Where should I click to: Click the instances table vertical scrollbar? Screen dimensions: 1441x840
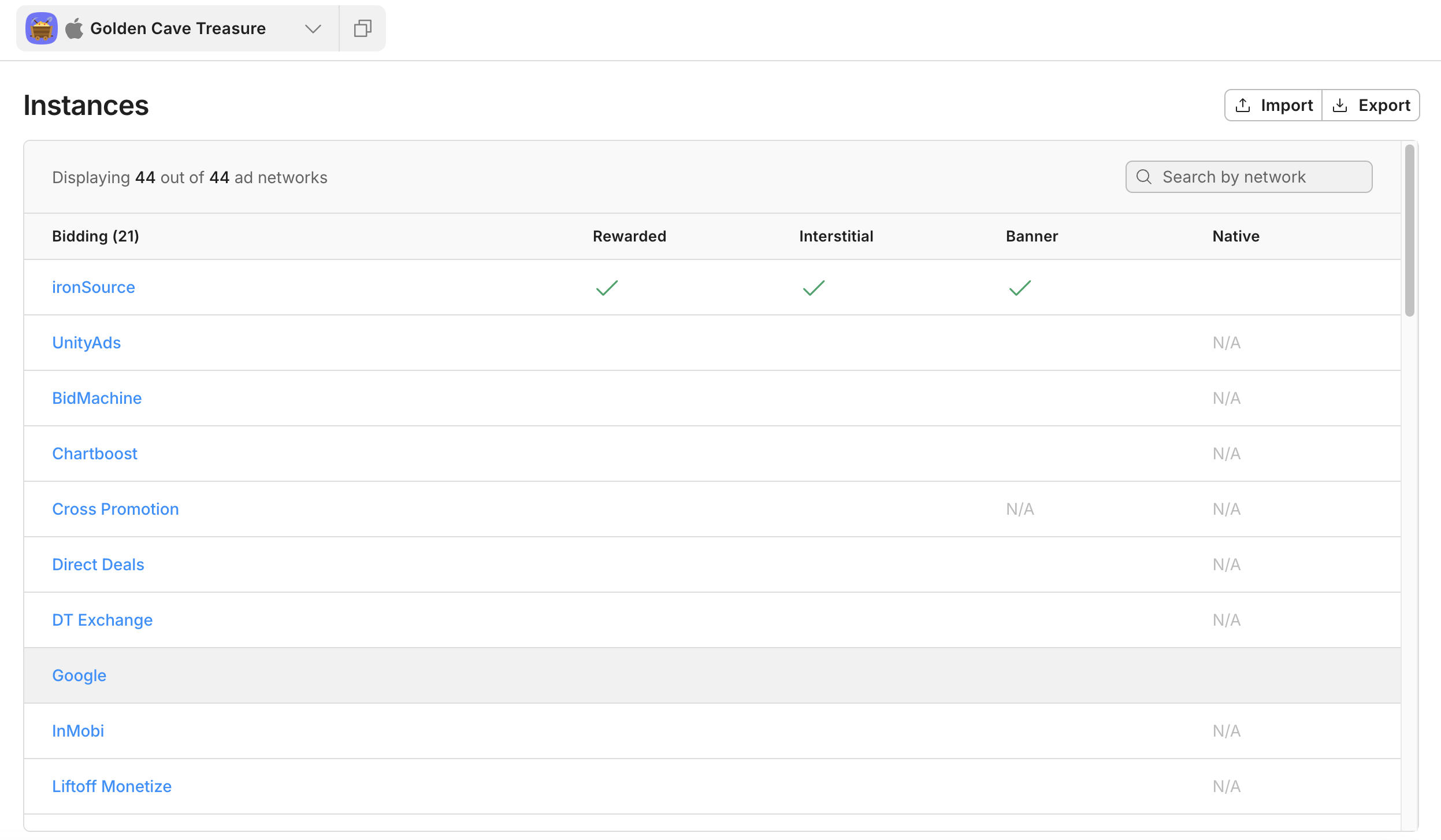(1410, 231)
